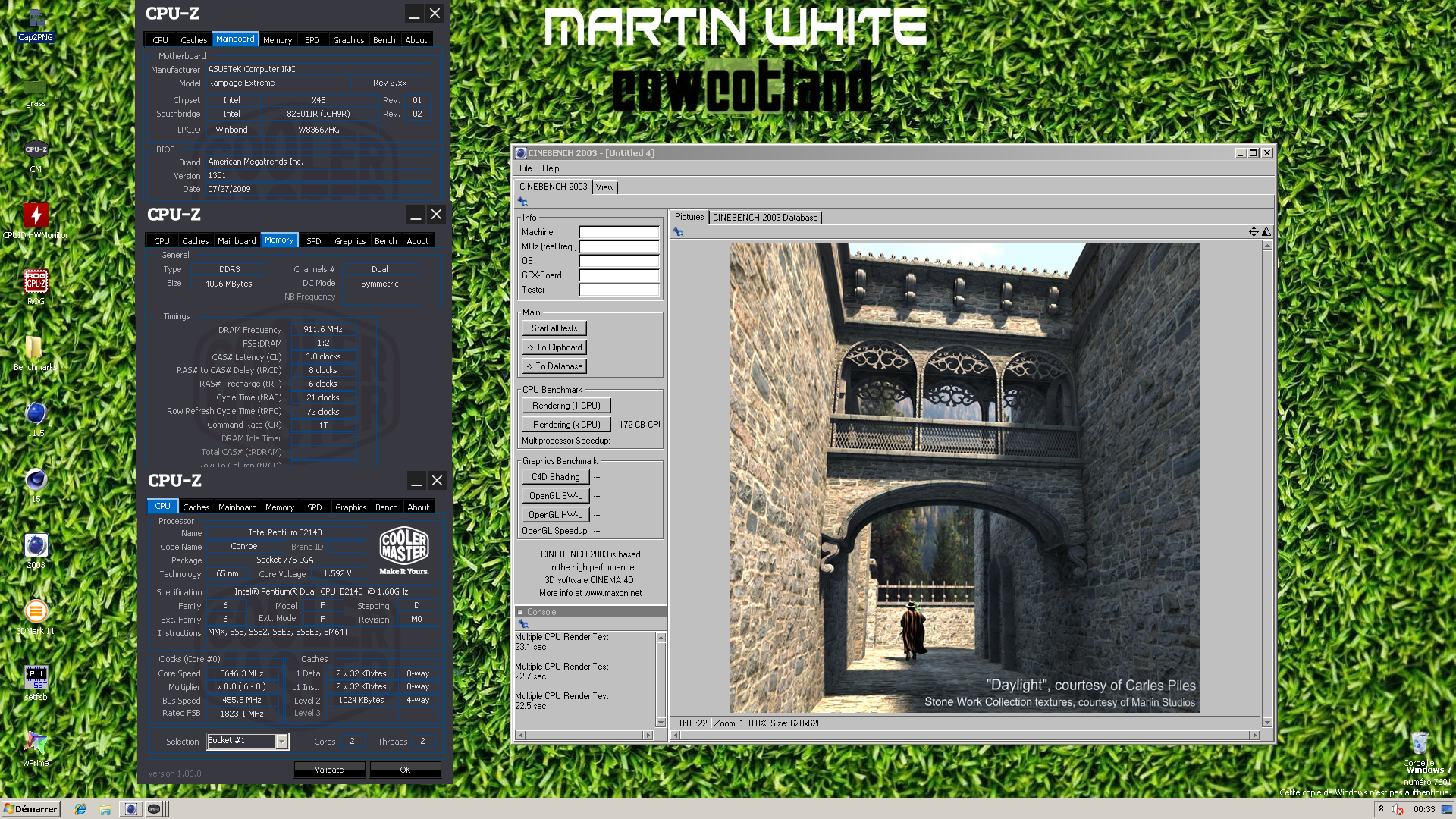This screenshot has width=1456, height=819.
Task: Click the To Database button
Action: click(x=554, y=366)
